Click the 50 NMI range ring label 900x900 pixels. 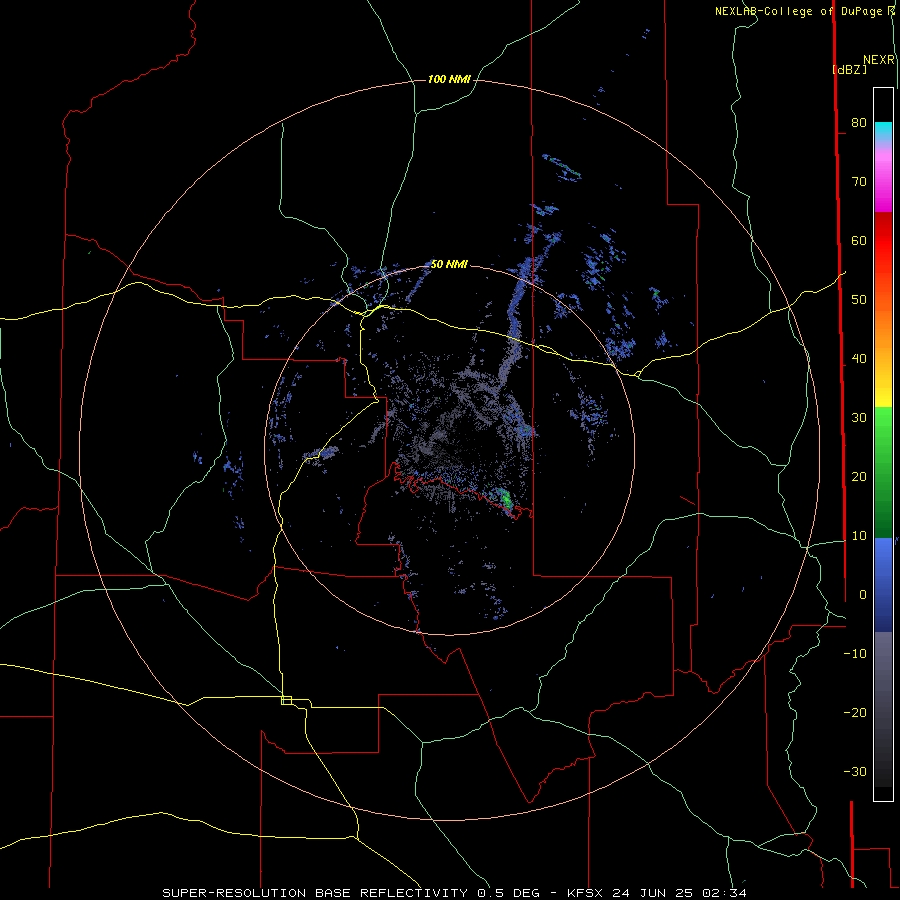tap(449, 264)
